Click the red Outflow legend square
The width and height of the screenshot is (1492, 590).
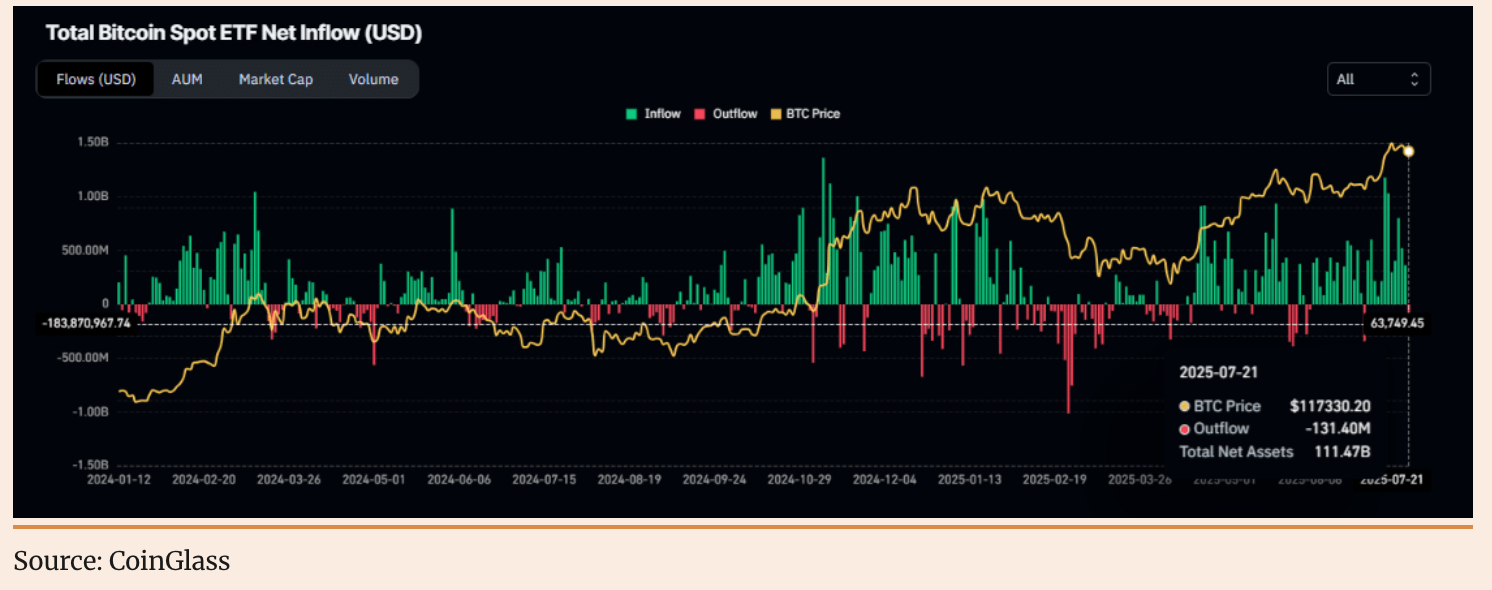(x=699, y=114)
